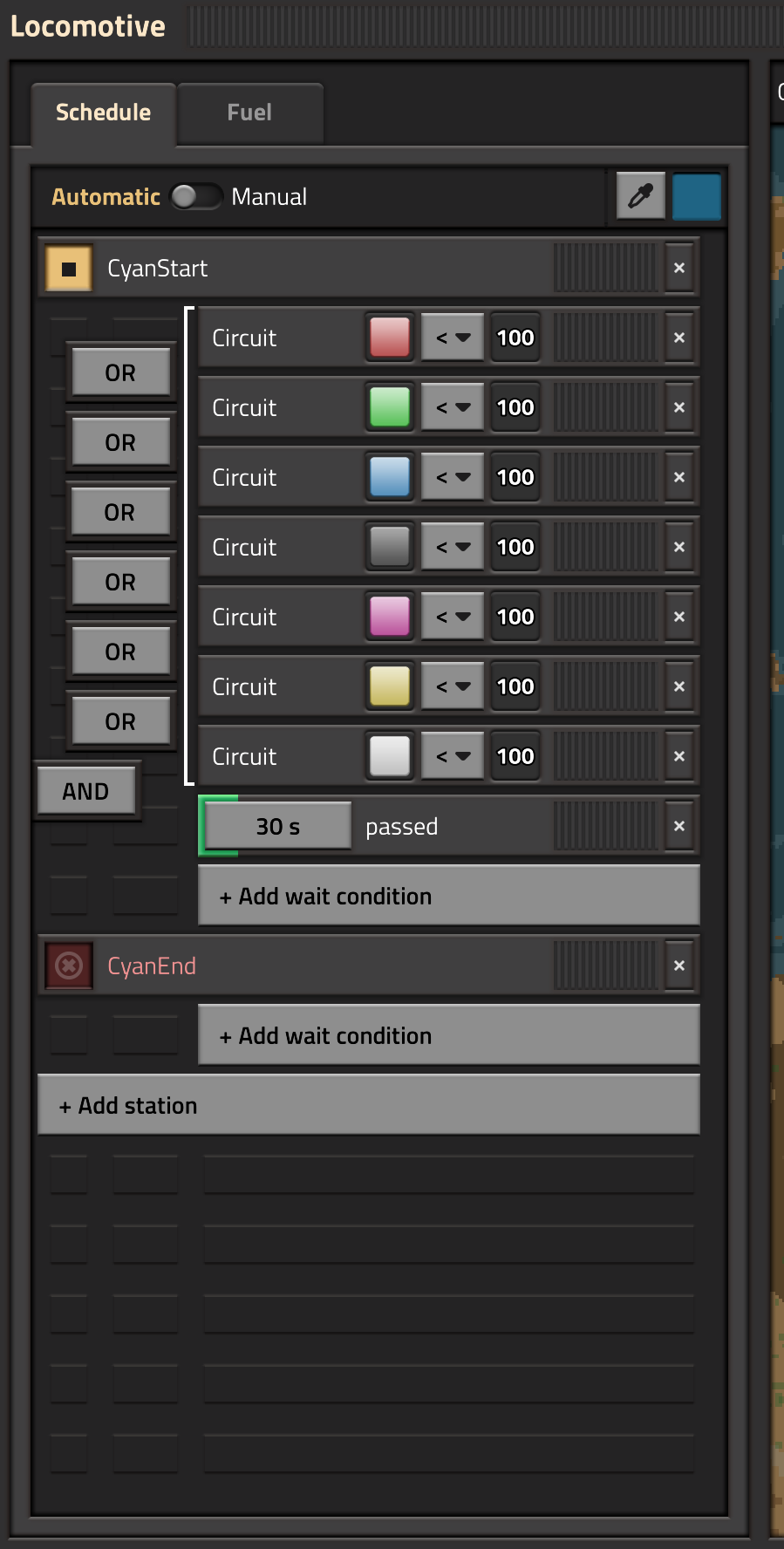Viewport: 784px width, 1549px height.
Task: Click the CyanStart stop train square icon
Action: [x=69, y=269]
